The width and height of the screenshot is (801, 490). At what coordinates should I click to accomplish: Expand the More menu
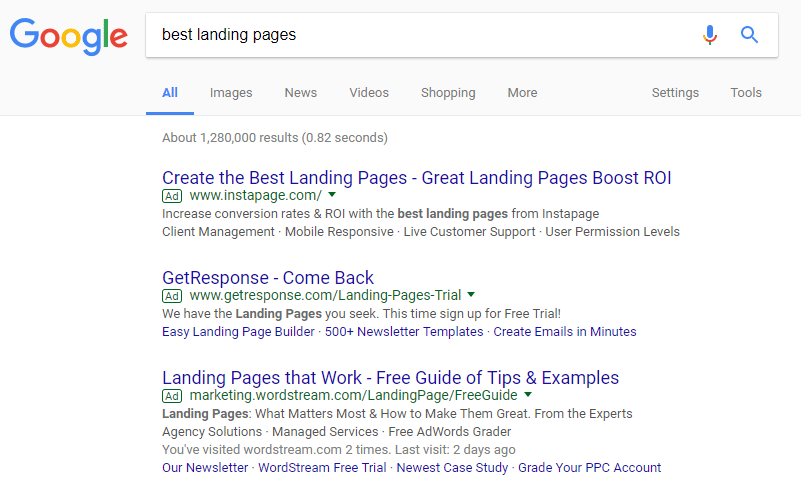[522, 92]
